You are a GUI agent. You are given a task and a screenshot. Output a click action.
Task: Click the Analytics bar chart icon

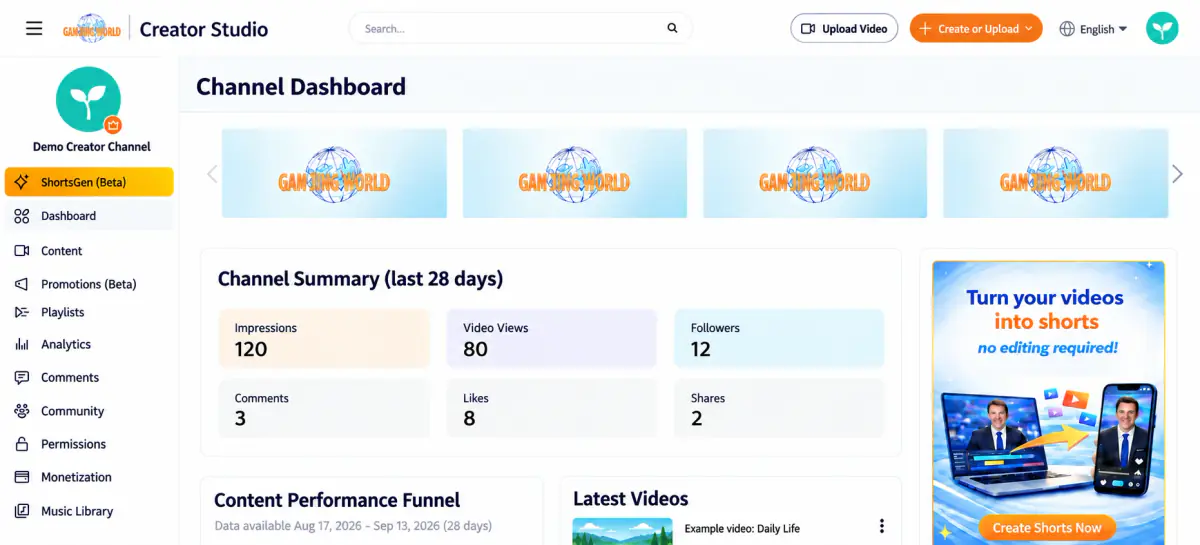click(22, 344)
